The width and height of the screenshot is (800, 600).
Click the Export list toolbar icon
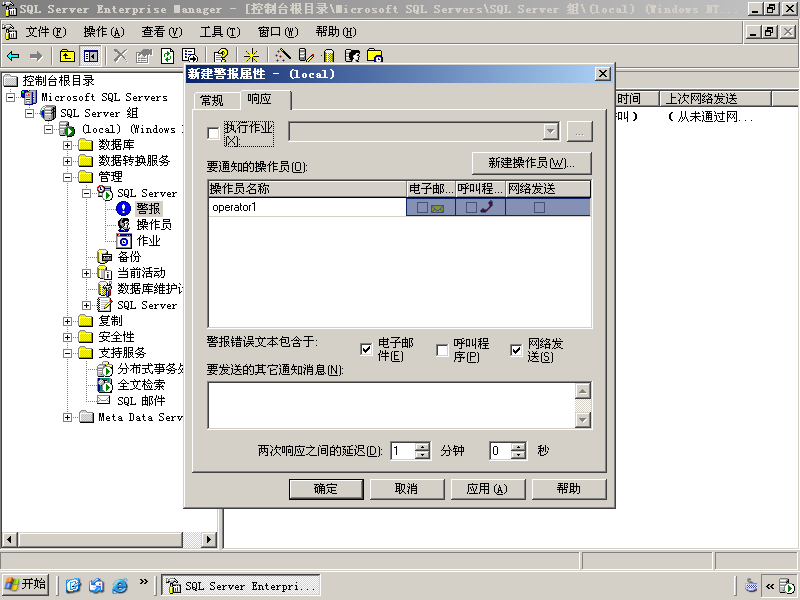(190, 56)
